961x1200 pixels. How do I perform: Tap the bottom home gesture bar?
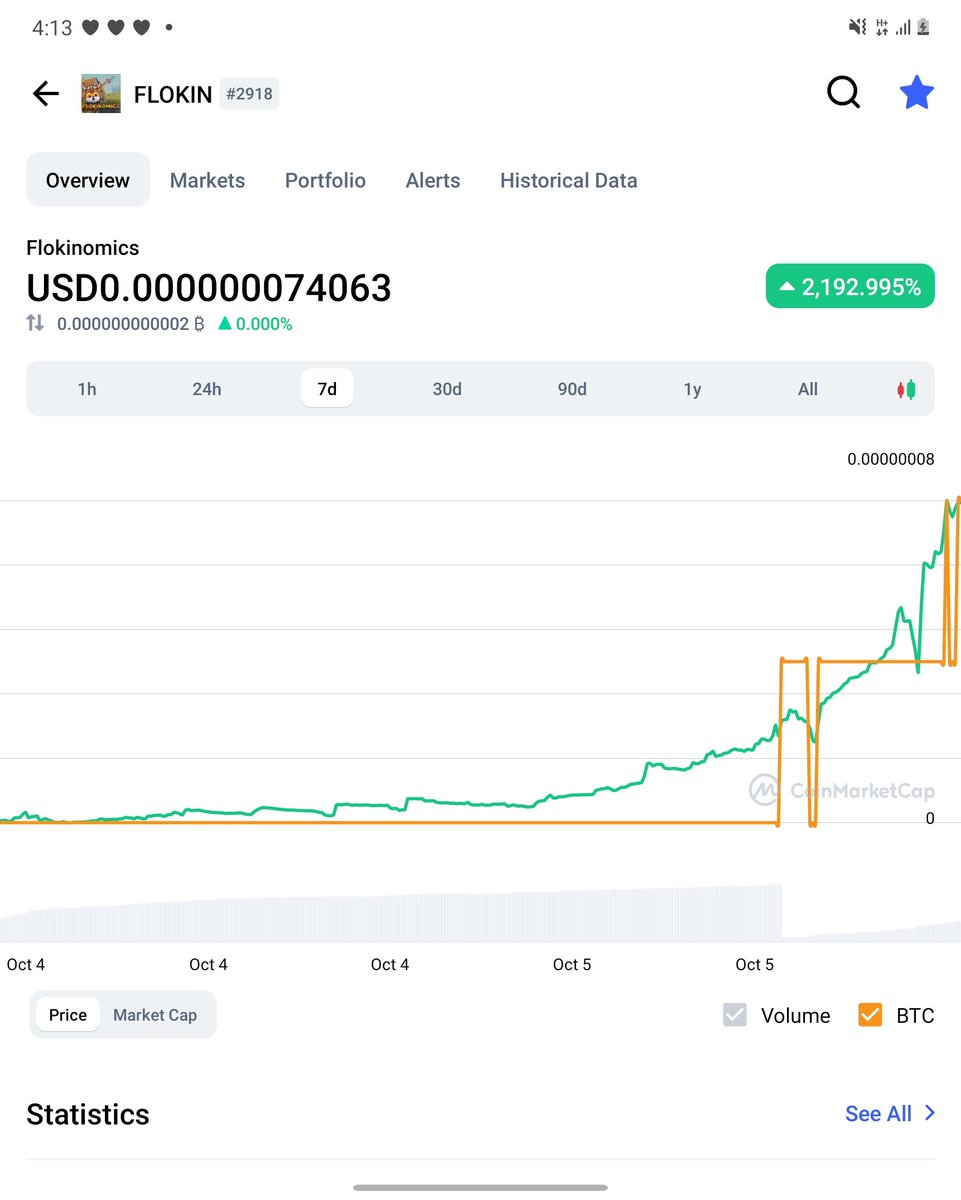tap(480, 1187)
